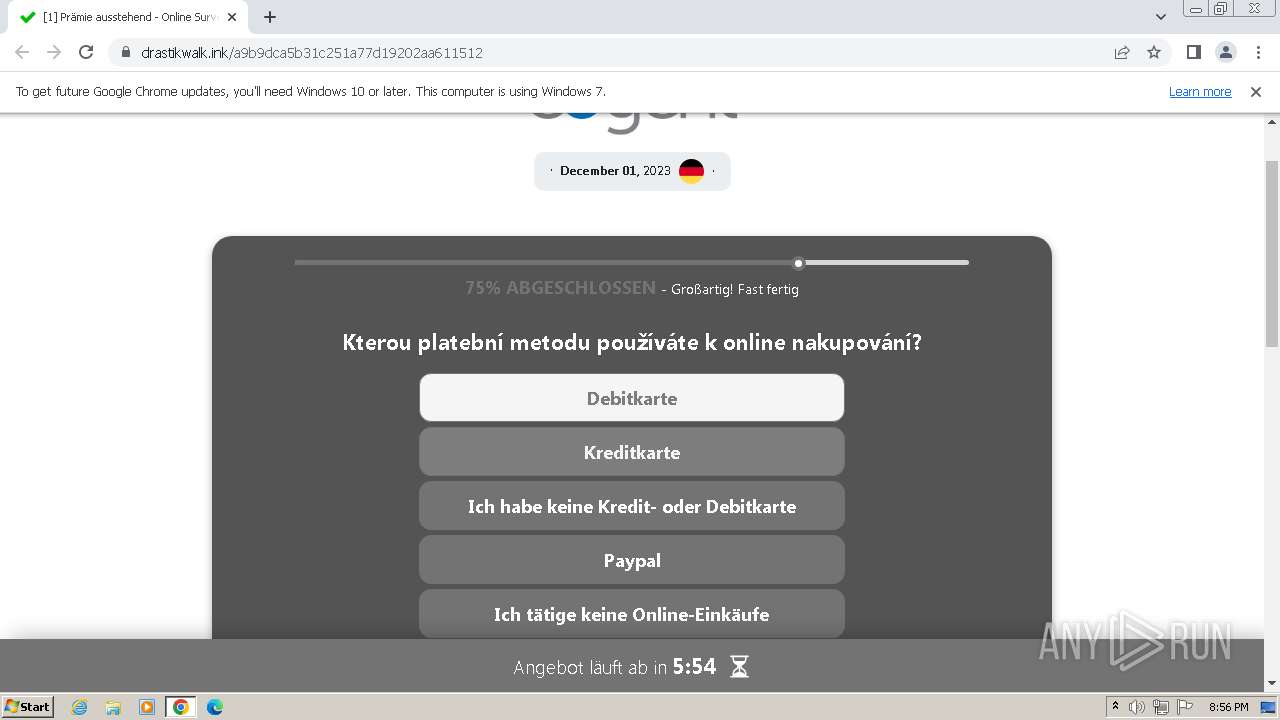Toggle the browser side panel
This screenshot has height=720, width=1280.
pyautogui.click(x=1194, y=53)
